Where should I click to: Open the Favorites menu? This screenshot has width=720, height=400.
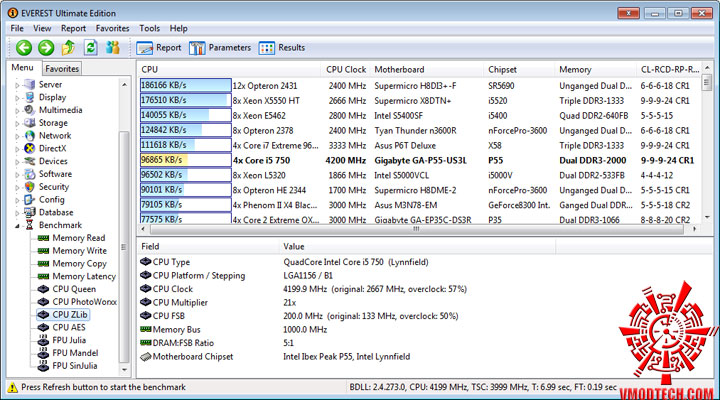click(112, 28)
